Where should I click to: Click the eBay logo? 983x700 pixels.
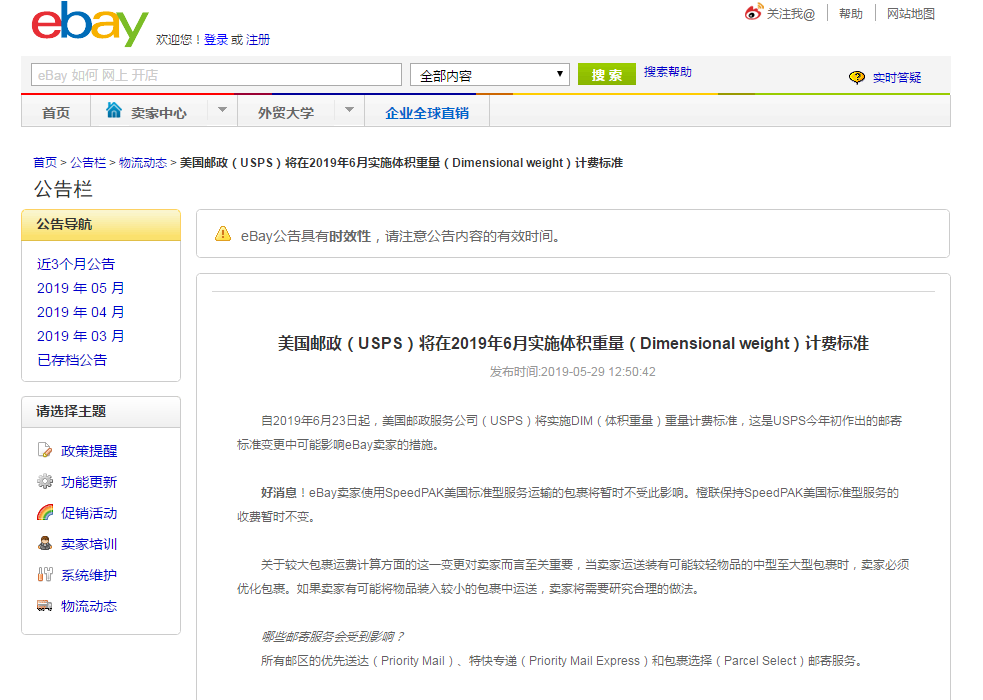[90, 24]
